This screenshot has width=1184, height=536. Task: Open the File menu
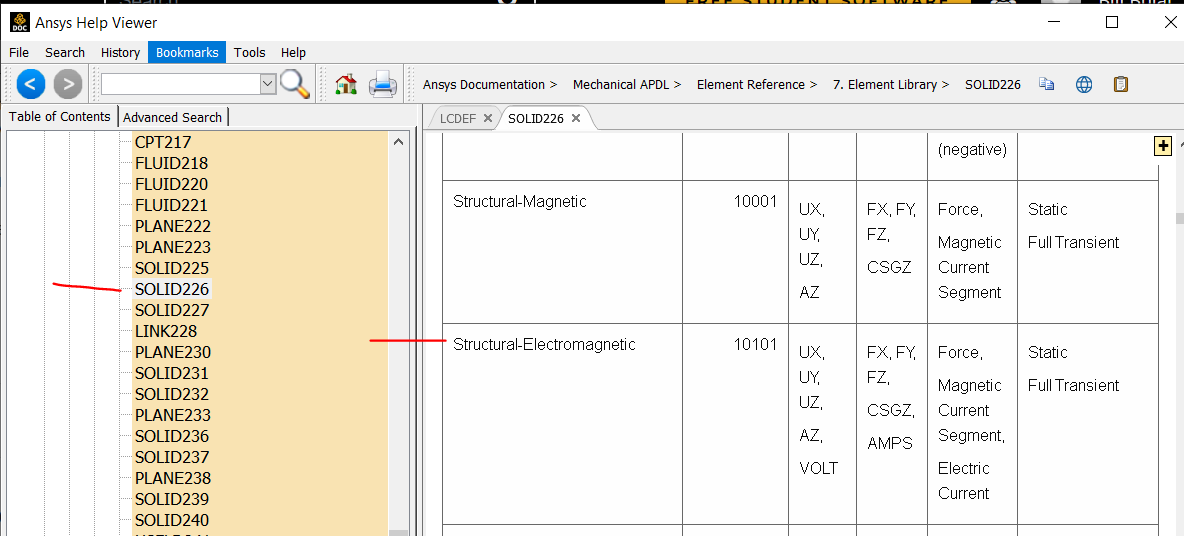coord(19,52)
